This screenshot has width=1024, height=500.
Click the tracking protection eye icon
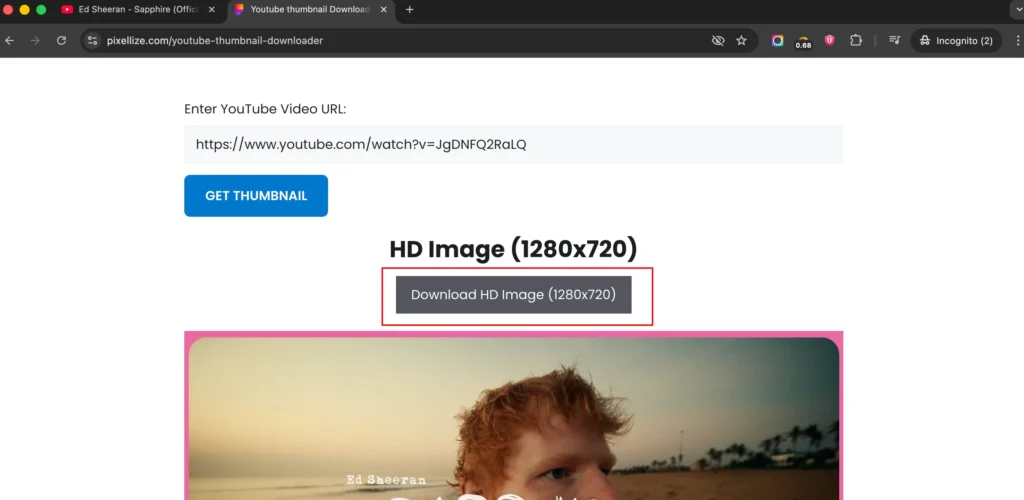point(718,40)
